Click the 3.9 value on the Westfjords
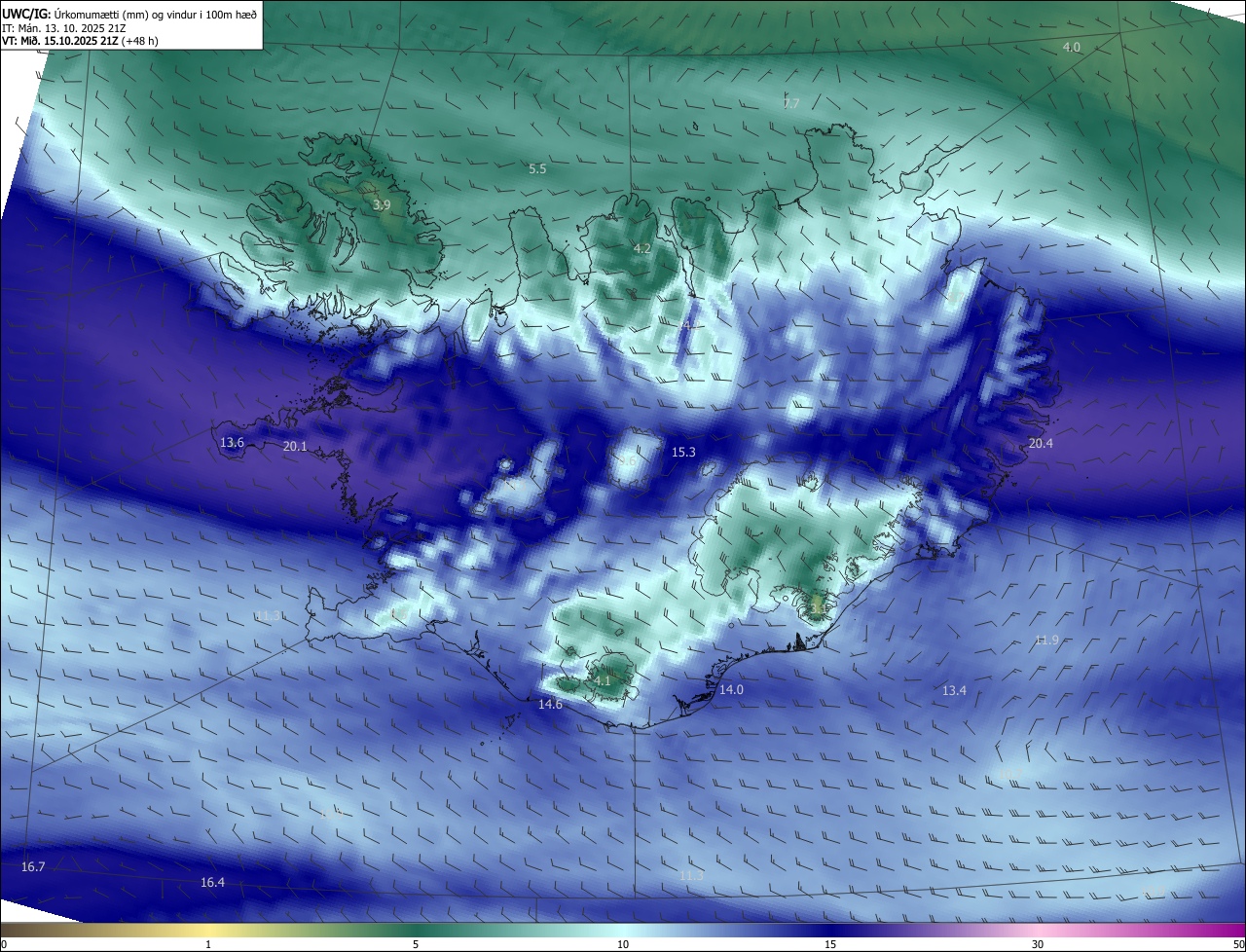This screenshot has height=952, width=1246. (382, 204)
